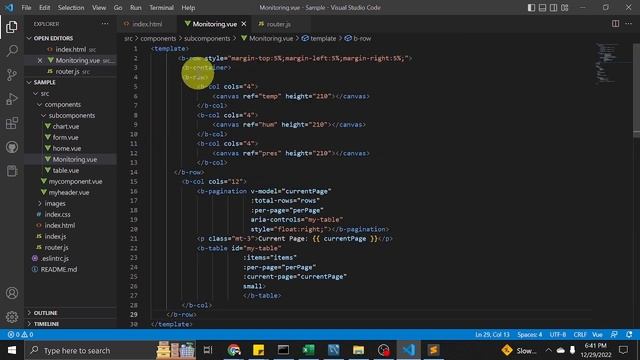The image size is (640, 360).
Task: Open customize layout icon
Action: click(x=564, y=7)
